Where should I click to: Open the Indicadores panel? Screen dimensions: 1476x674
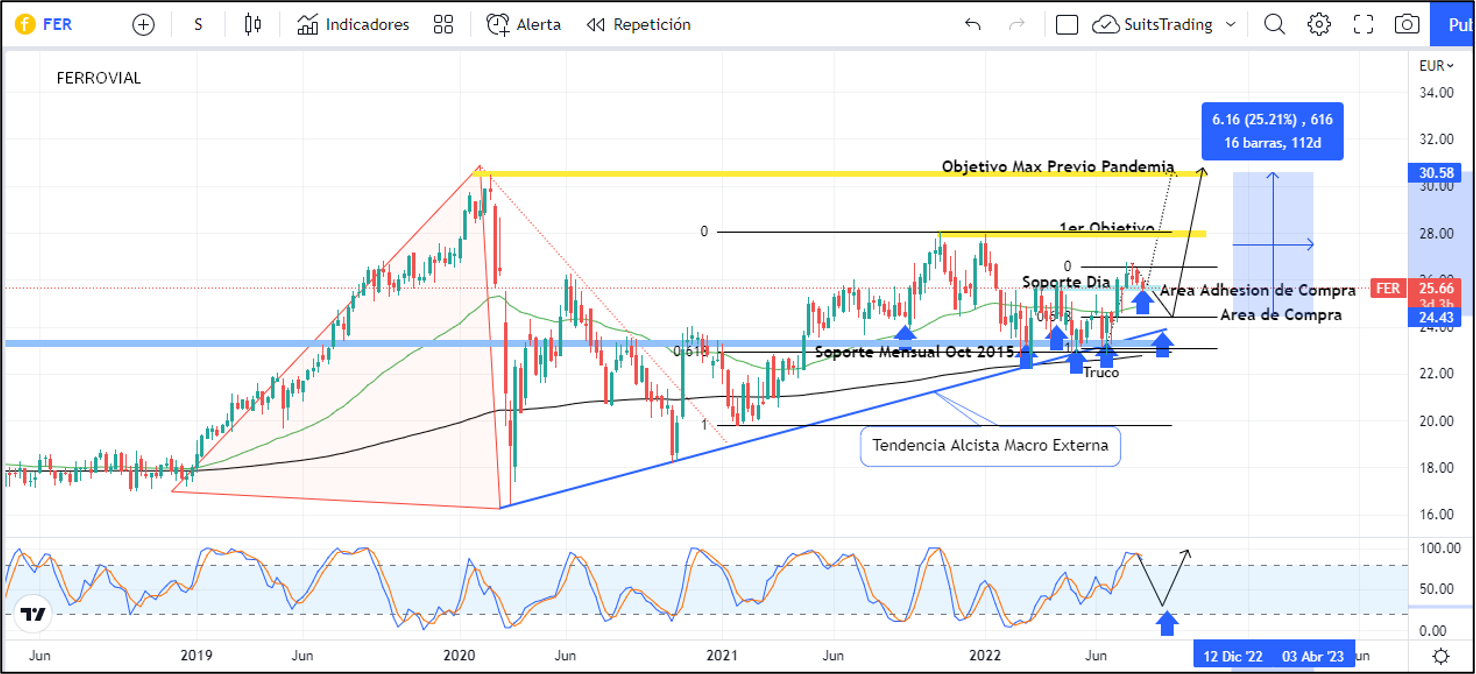coord(354,25)
